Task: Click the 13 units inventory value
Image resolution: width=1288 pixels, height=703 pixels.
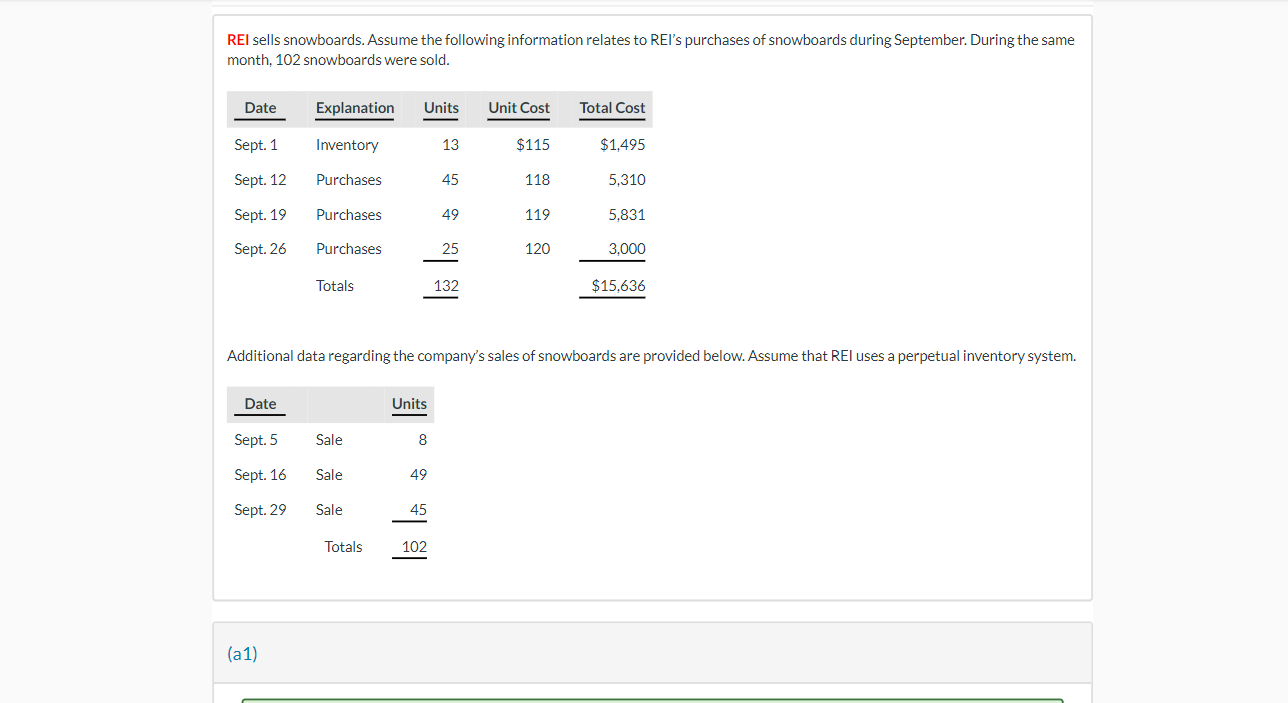Action: click(450, 145)
